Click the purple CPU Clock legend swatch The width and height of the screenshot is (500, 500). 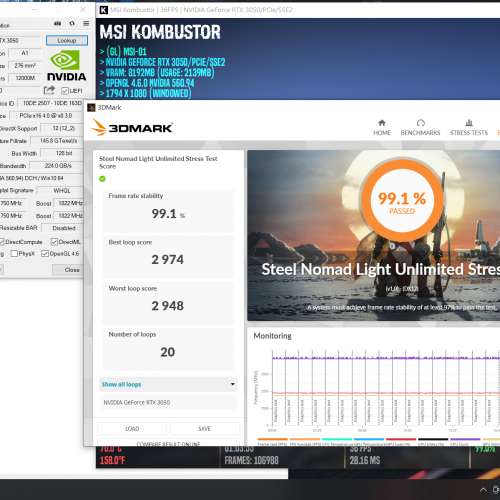[x=465, y=439]
